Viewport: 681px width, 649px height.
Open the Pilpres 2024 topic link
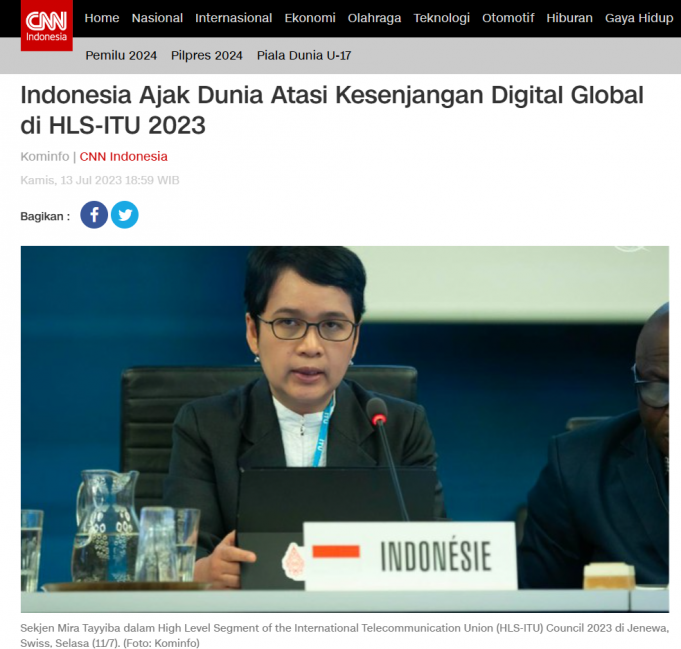pos(206,56)
